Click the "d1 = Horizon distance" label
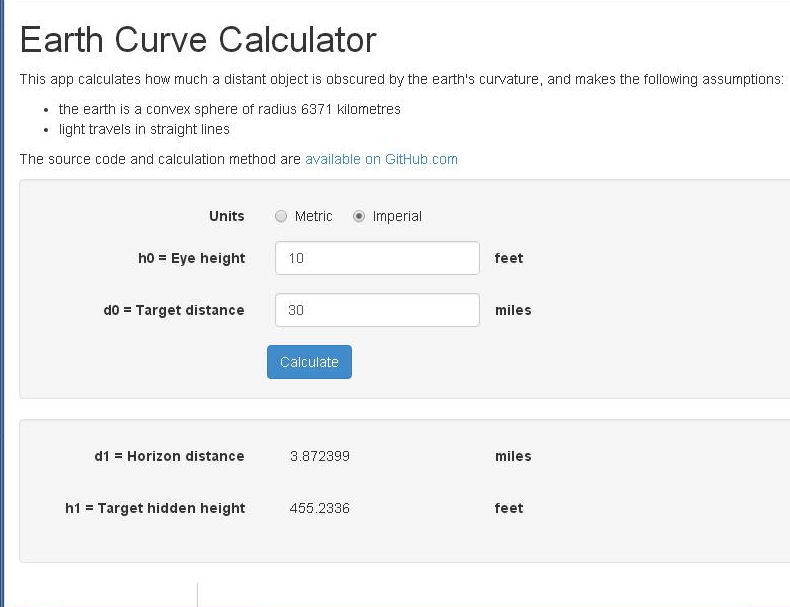Image resolution: width=790 pixels, height=607 pixels. click(169, 456)
